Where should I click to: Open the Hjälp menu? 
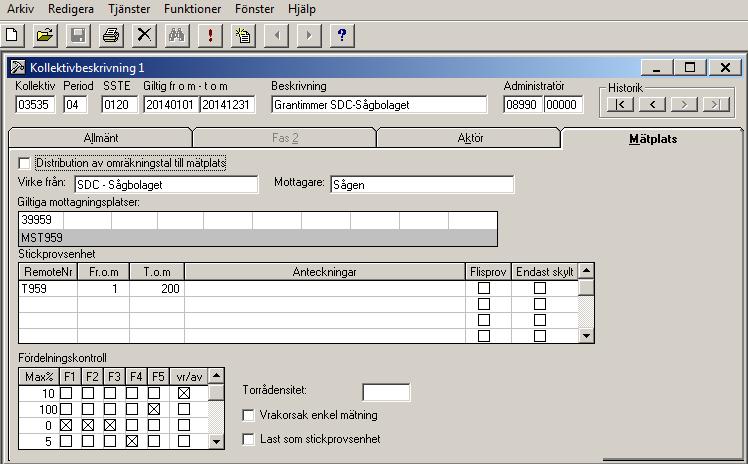pos(301,9)
